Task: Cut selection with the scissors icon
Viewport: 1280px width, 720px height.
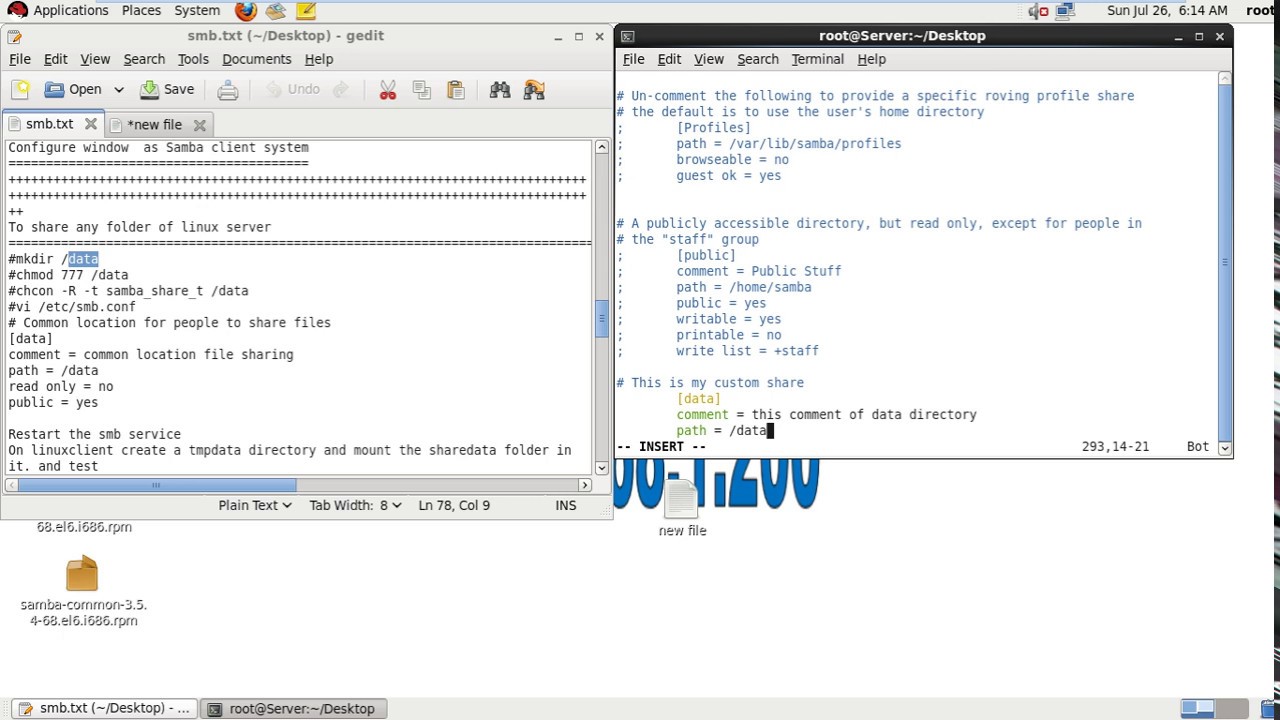Action: coord(388,90)
